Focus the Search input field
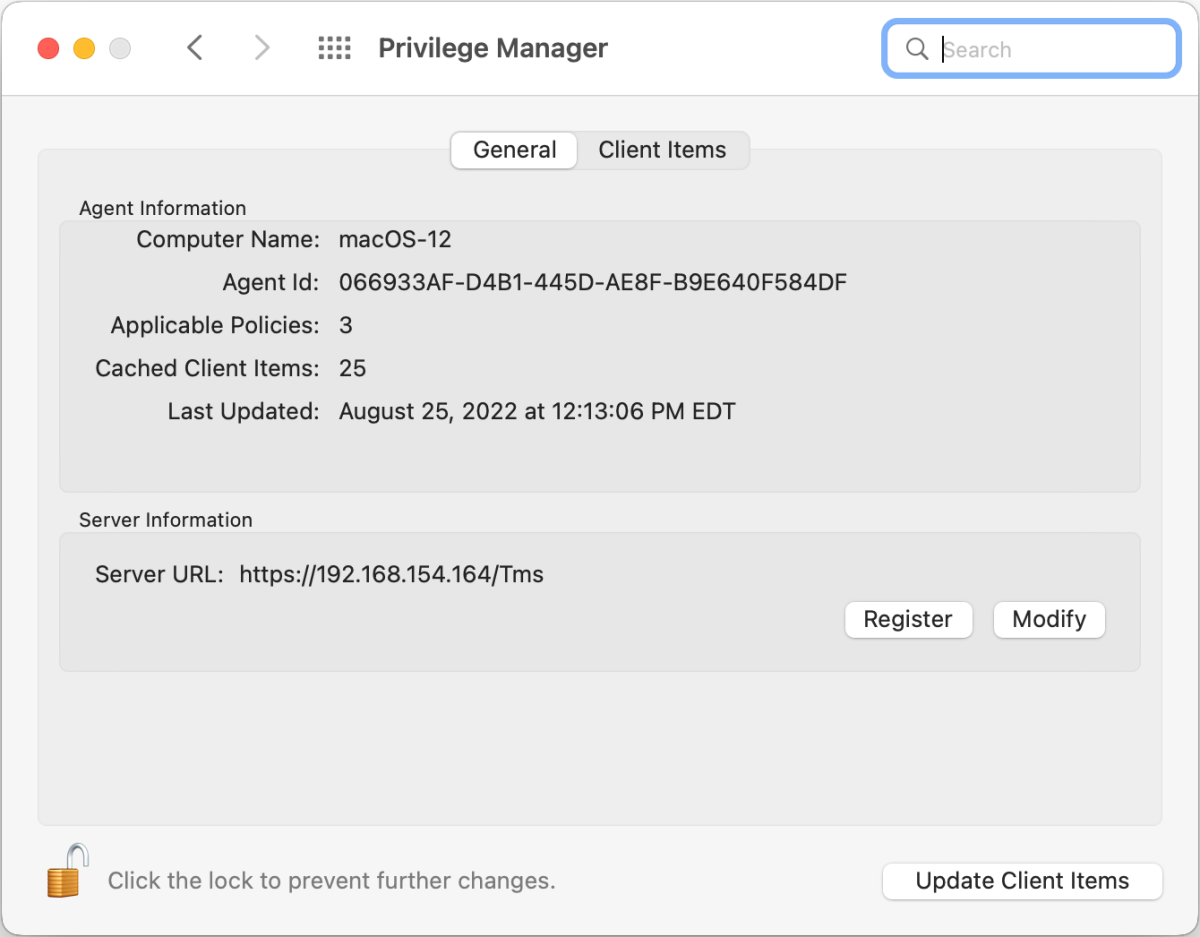1200x937 pixels. [1050, 49]
